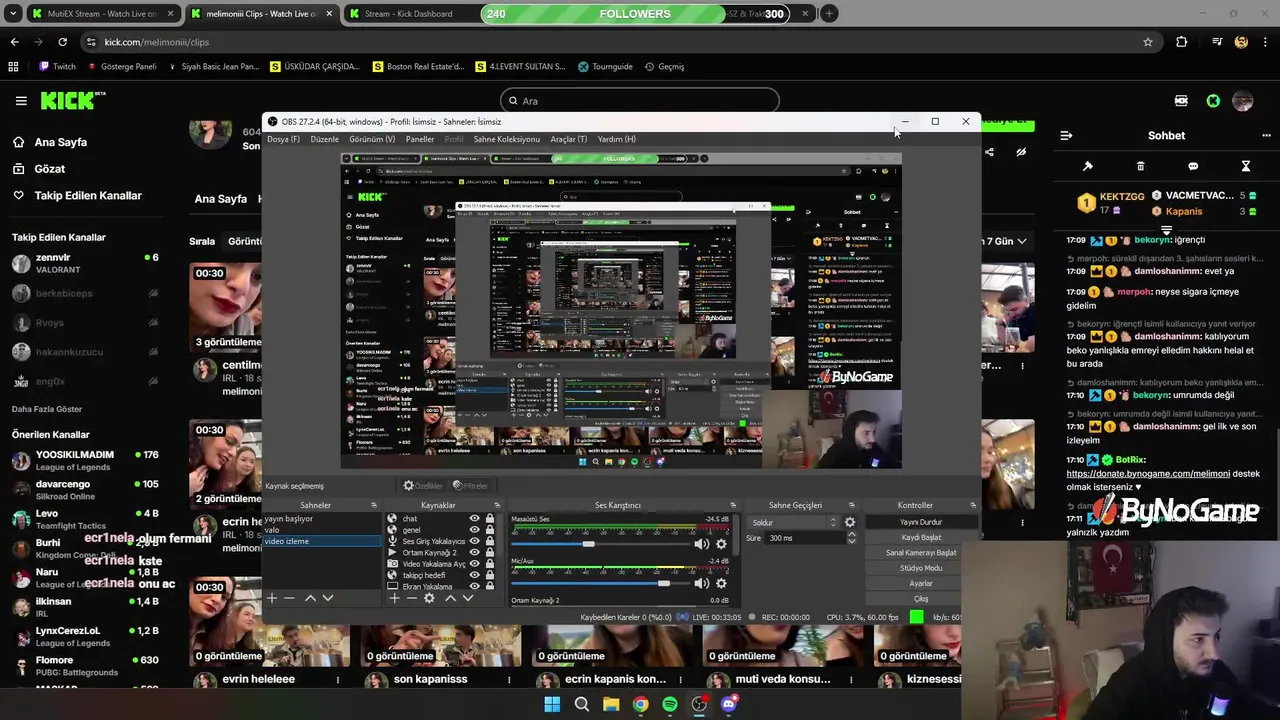The height and width of the screenshot is (720, 1280).
Task: Increase the Süre duration stepper
Action: 851,534
